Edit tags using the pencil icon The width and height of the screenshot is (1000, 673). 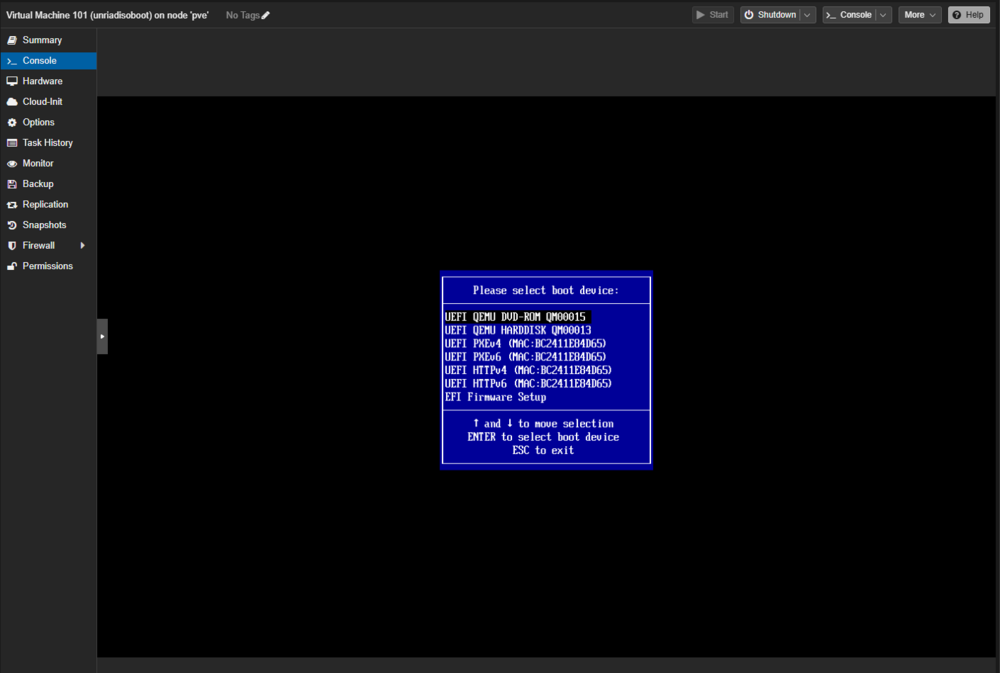[265, 15]
